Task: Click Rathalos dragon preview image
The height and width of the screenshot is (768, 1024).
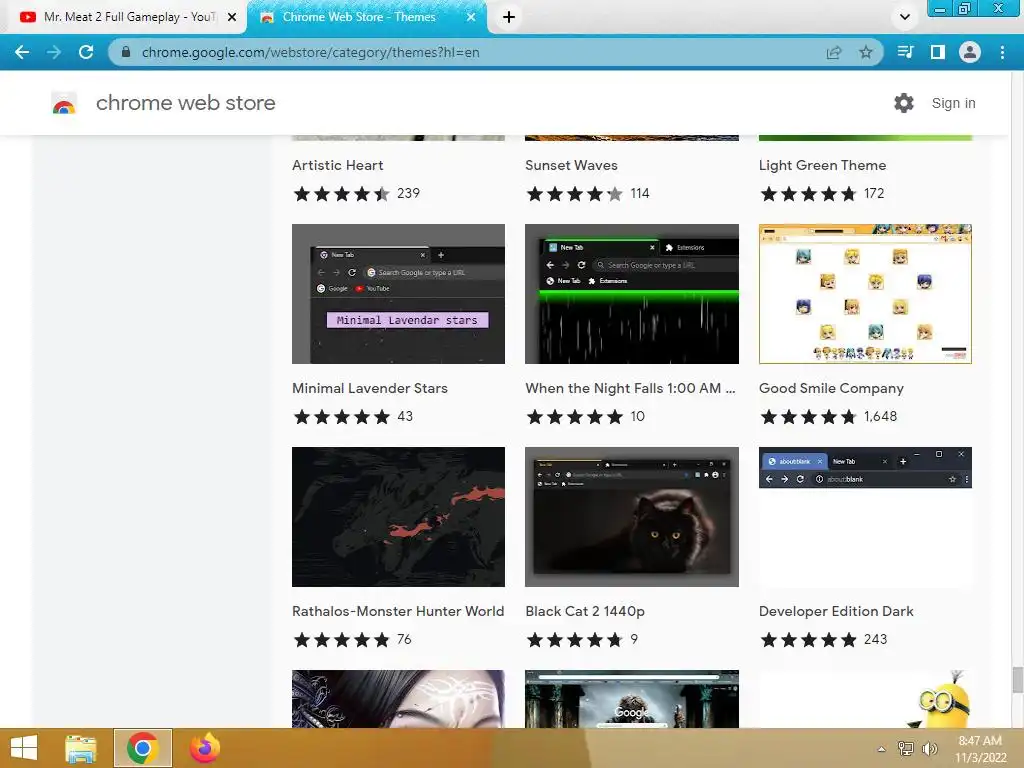Action: click(398, 517)
